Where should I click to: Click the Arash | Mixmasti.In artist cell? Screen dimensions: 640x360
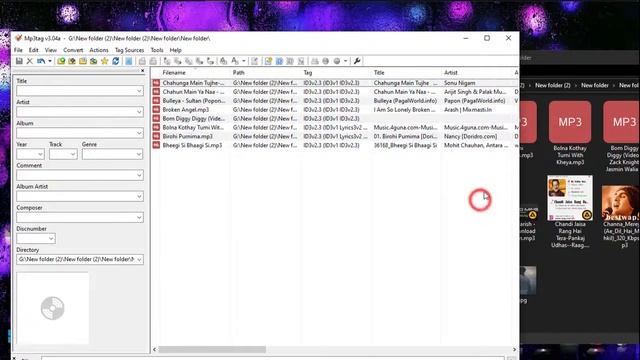(468, 110)
